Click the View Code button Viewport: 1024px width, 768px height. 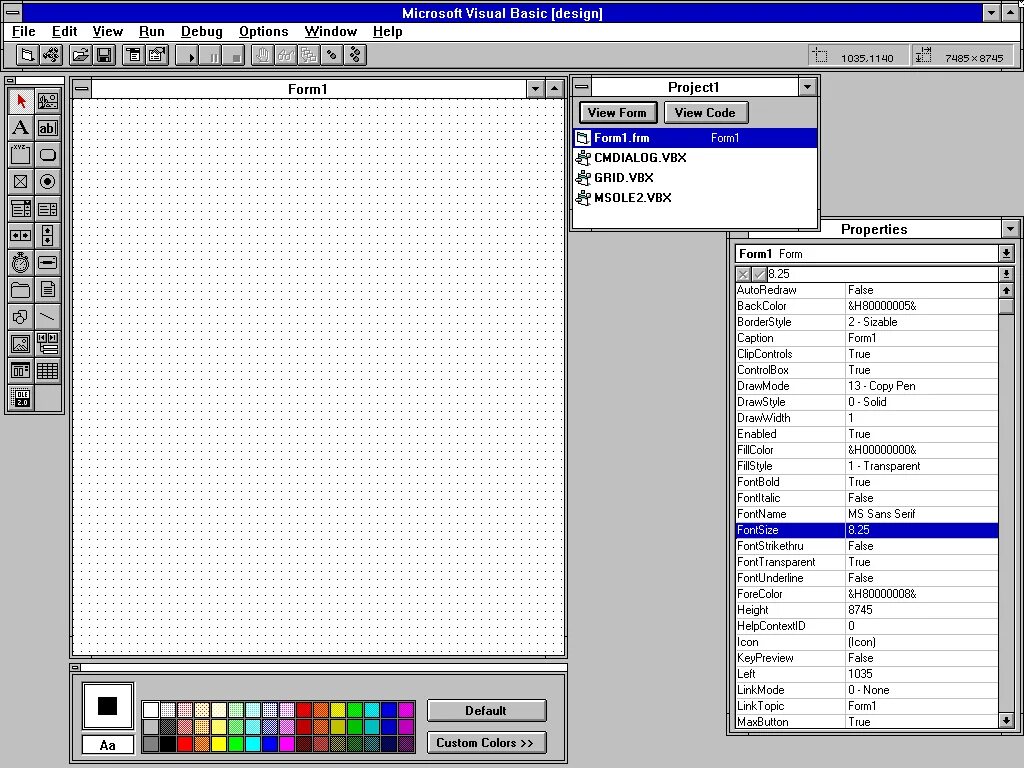click(x=705, y=112)
